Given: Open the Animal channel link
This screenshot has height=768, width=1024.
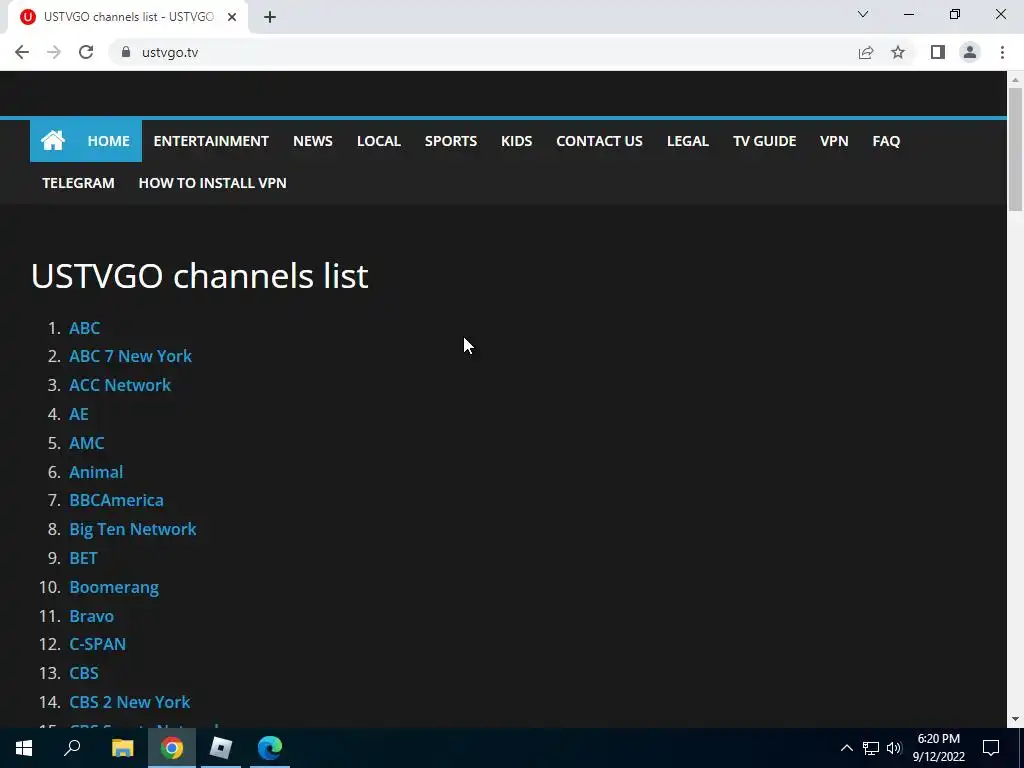Looking at the screenshot, I should pyautogui.click(x=96, y=472).
